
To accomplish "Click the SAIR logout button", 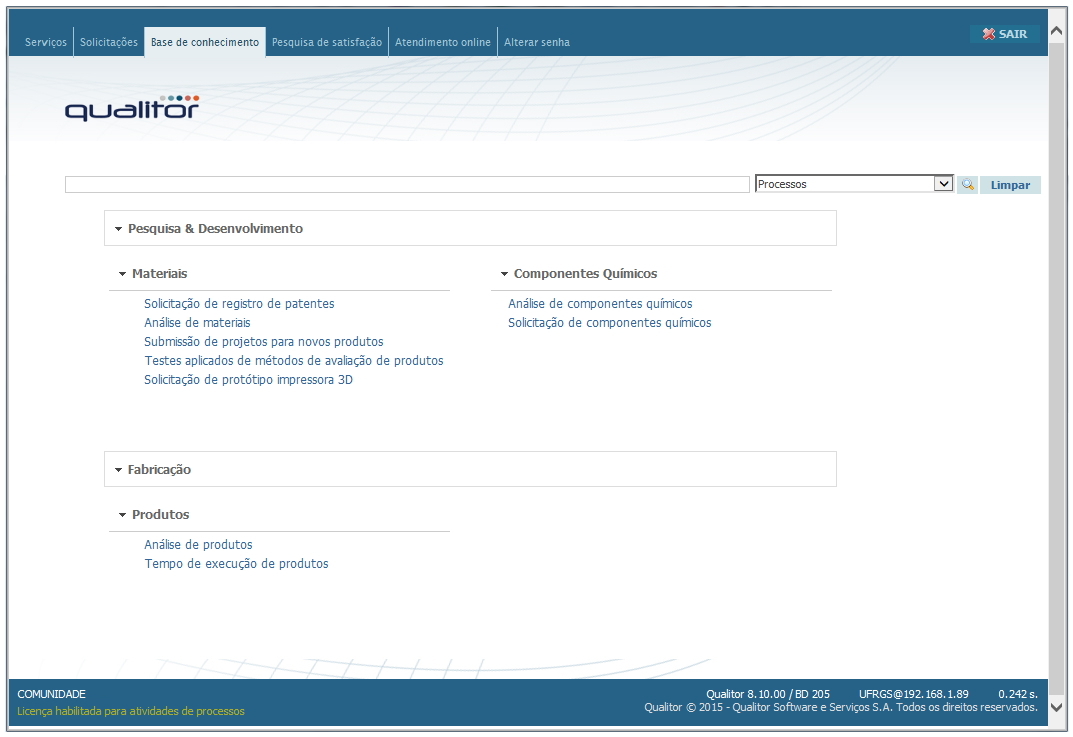I will (1005, 34).
